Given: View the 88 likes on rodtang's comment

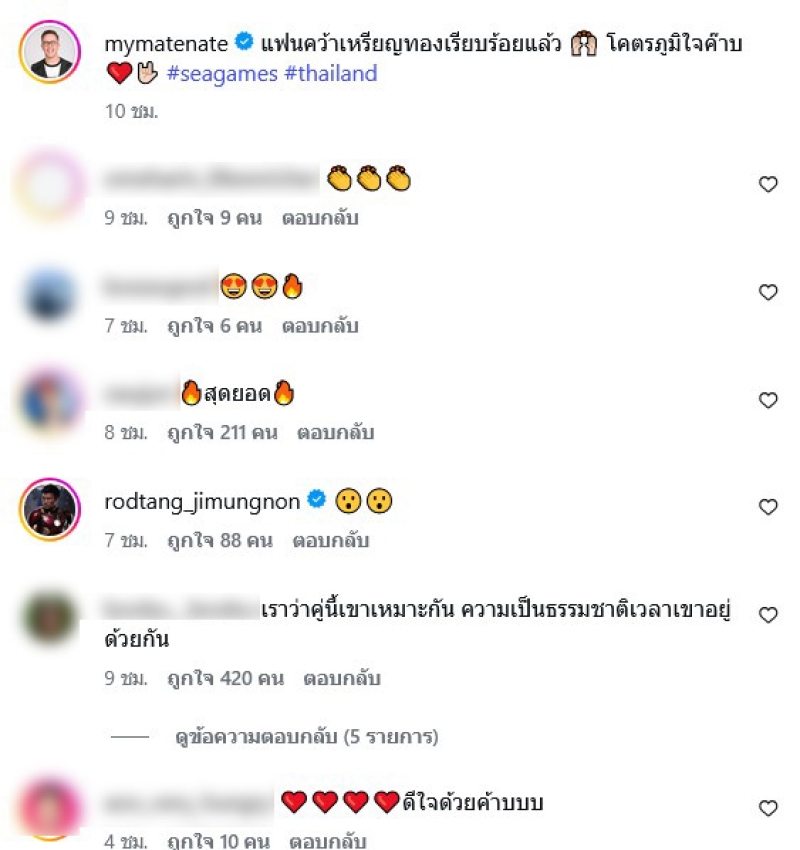Looking at the screenshot, I should (220, 540).
